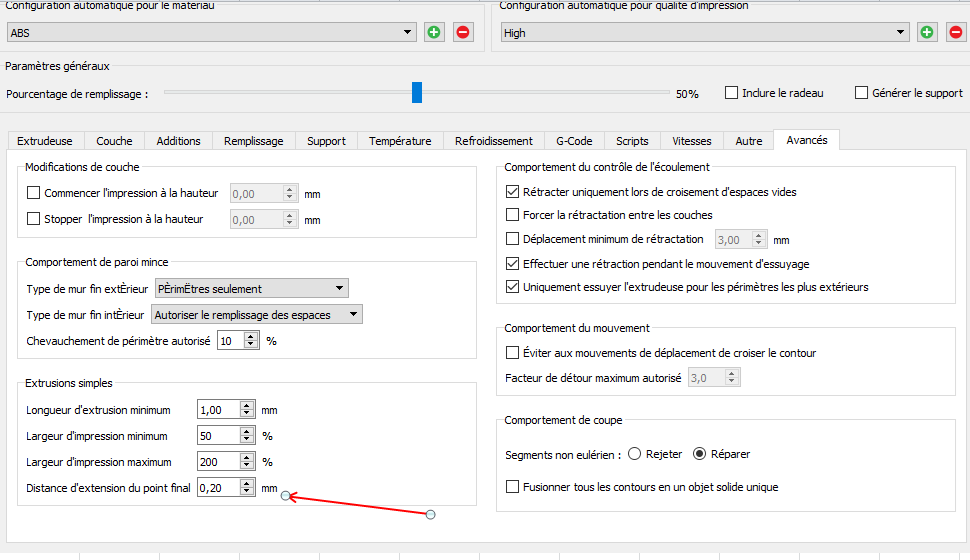Check Fusionner tous les contours en un objet solide

[x=512, y=487]
